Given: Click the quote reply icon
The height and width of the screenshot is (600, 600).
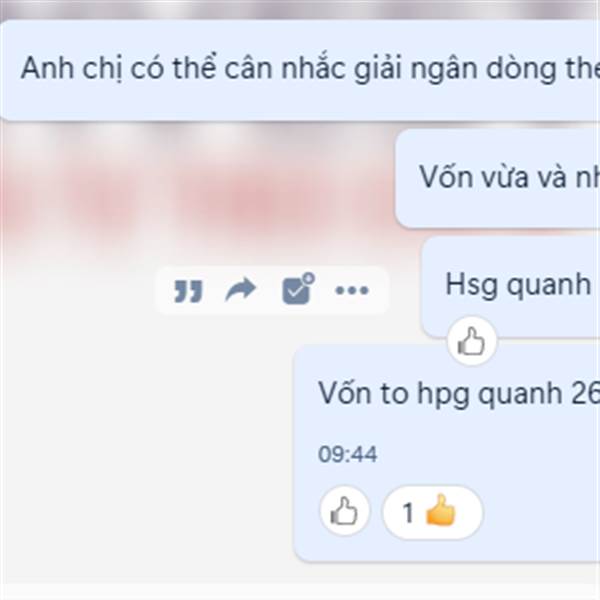Looking at the screenshot, I should [x=188, y=291].
